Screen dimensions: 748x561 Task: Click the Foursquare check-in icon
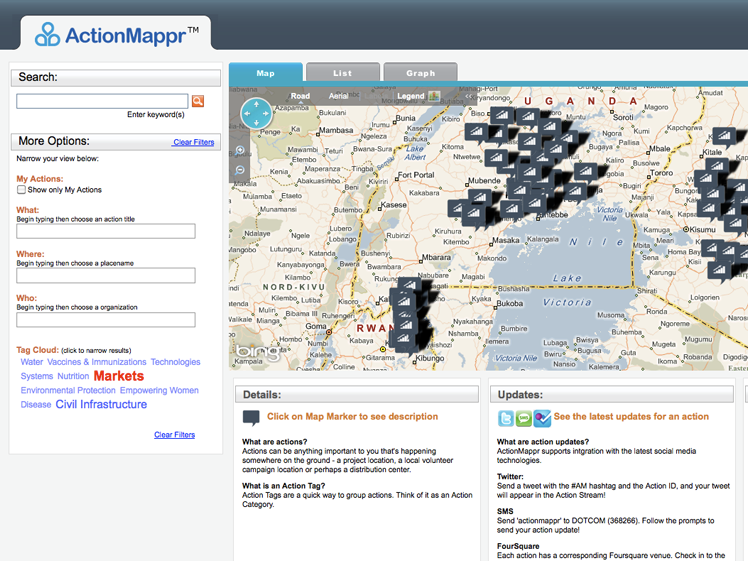pos(542,418)
